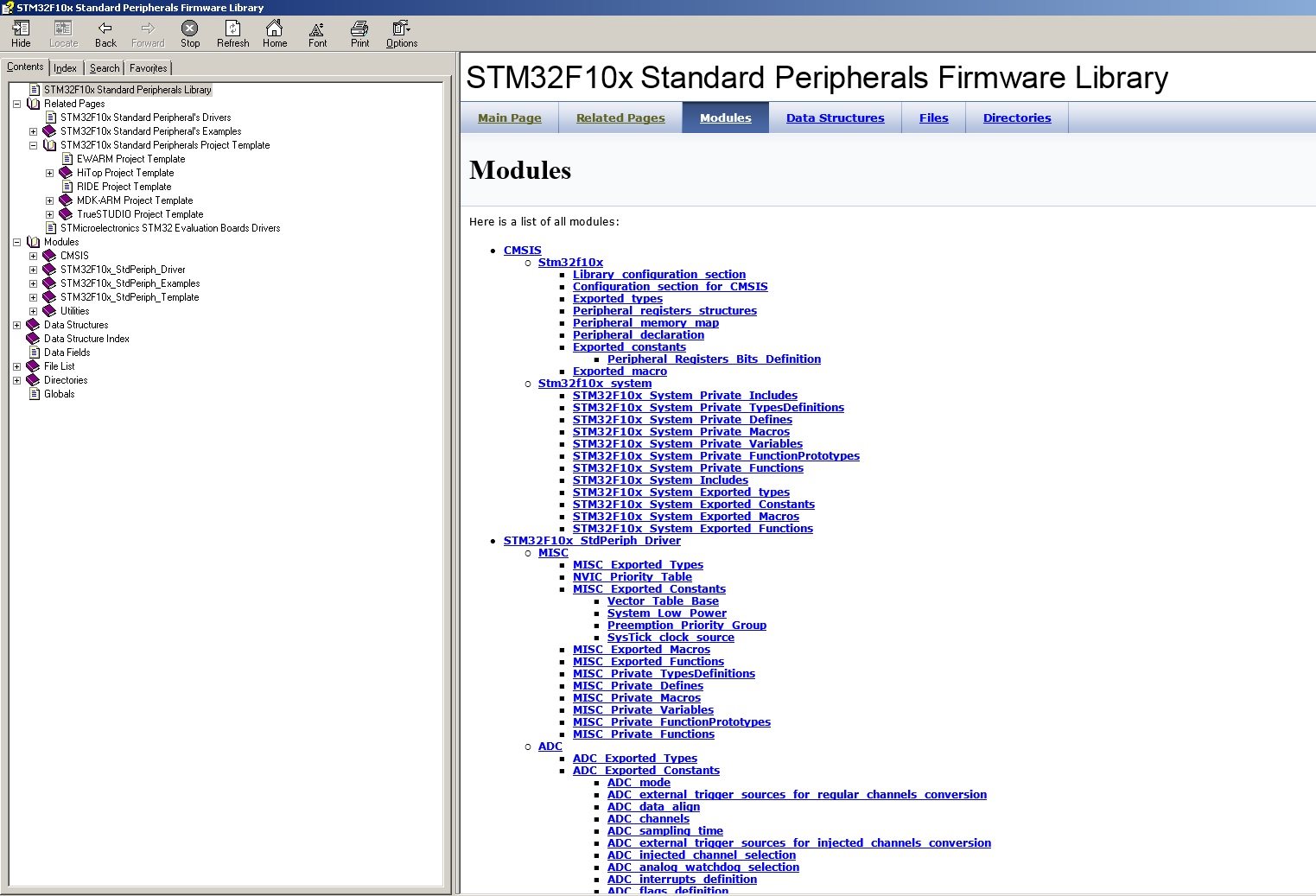The image size is (1316, 896).
Task: Open the CMSIS module link
Action: (523, 251)
